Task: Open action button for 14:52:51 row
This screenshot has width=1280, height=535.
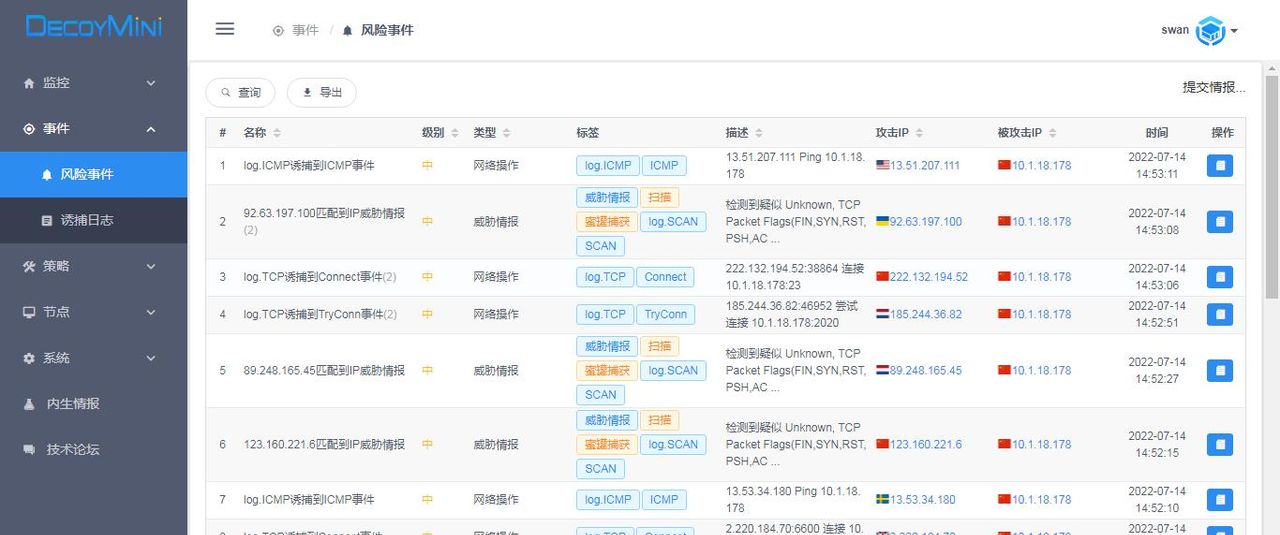Action: 1220,314
